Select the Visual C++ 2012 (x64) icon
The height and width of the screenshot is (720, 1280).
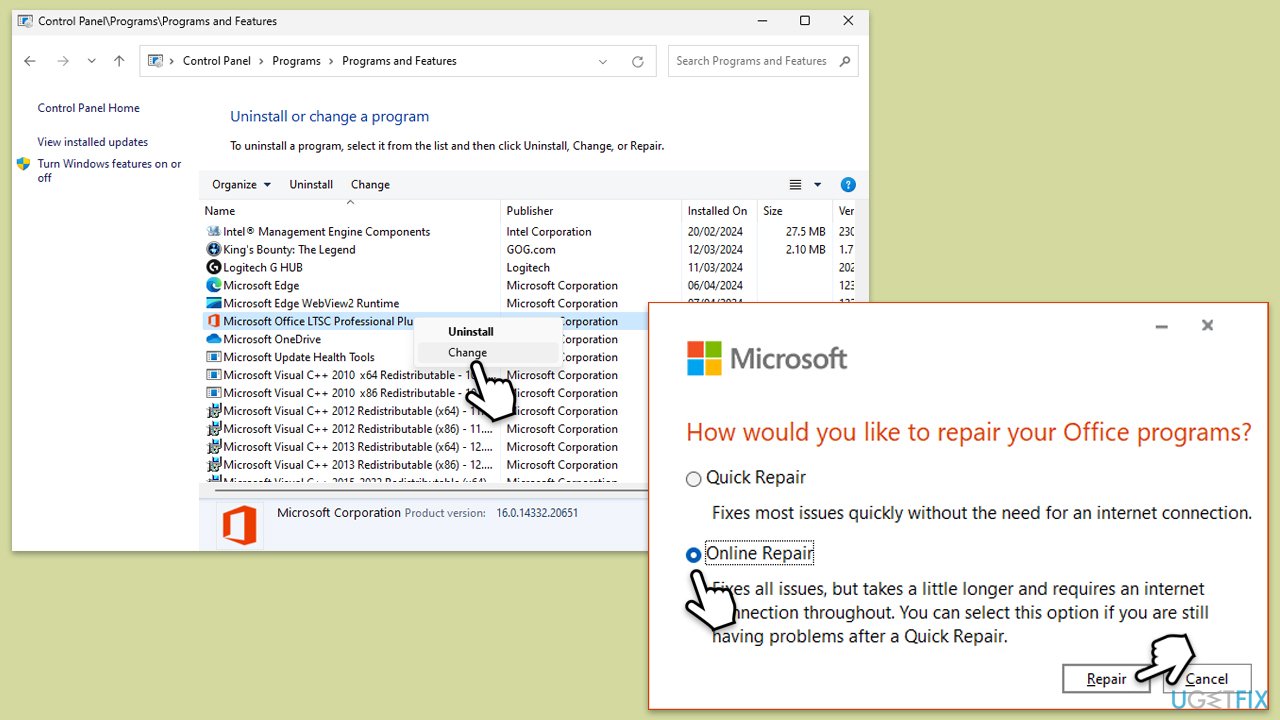(213, 411)
